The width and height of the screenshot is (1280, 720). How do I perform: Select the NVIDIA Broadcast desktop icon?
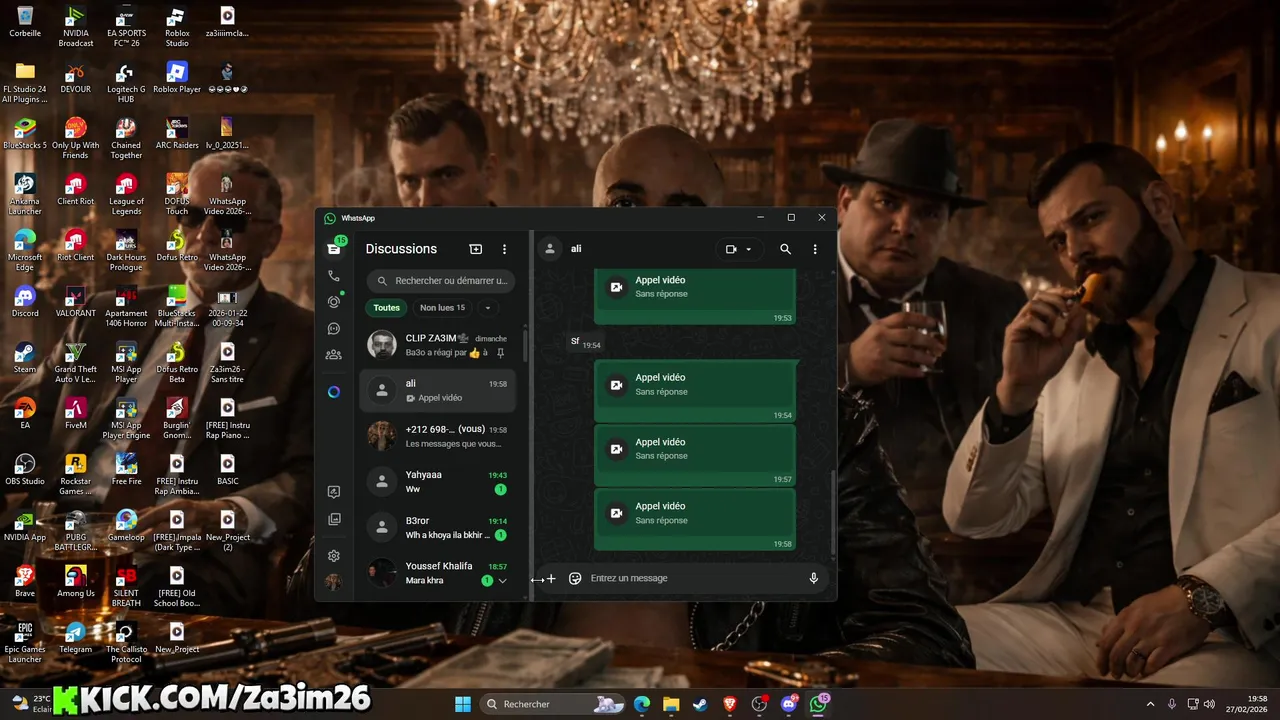tap(76, 26)
